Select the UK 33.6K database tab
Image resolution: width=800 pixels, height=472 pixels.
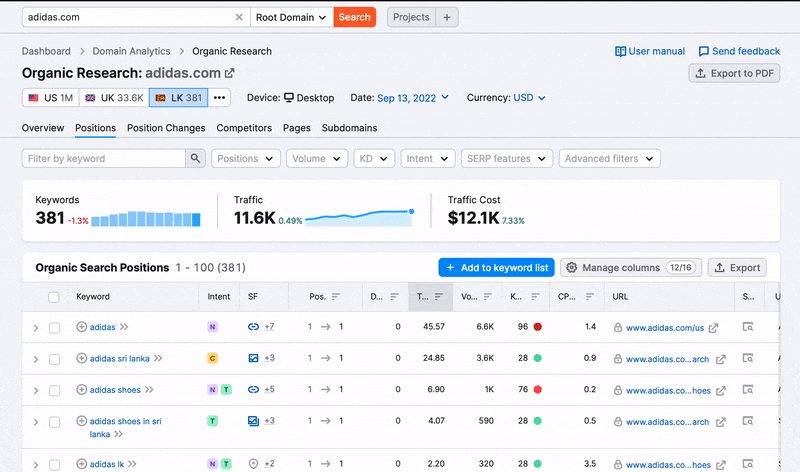(x=114, y=98)
